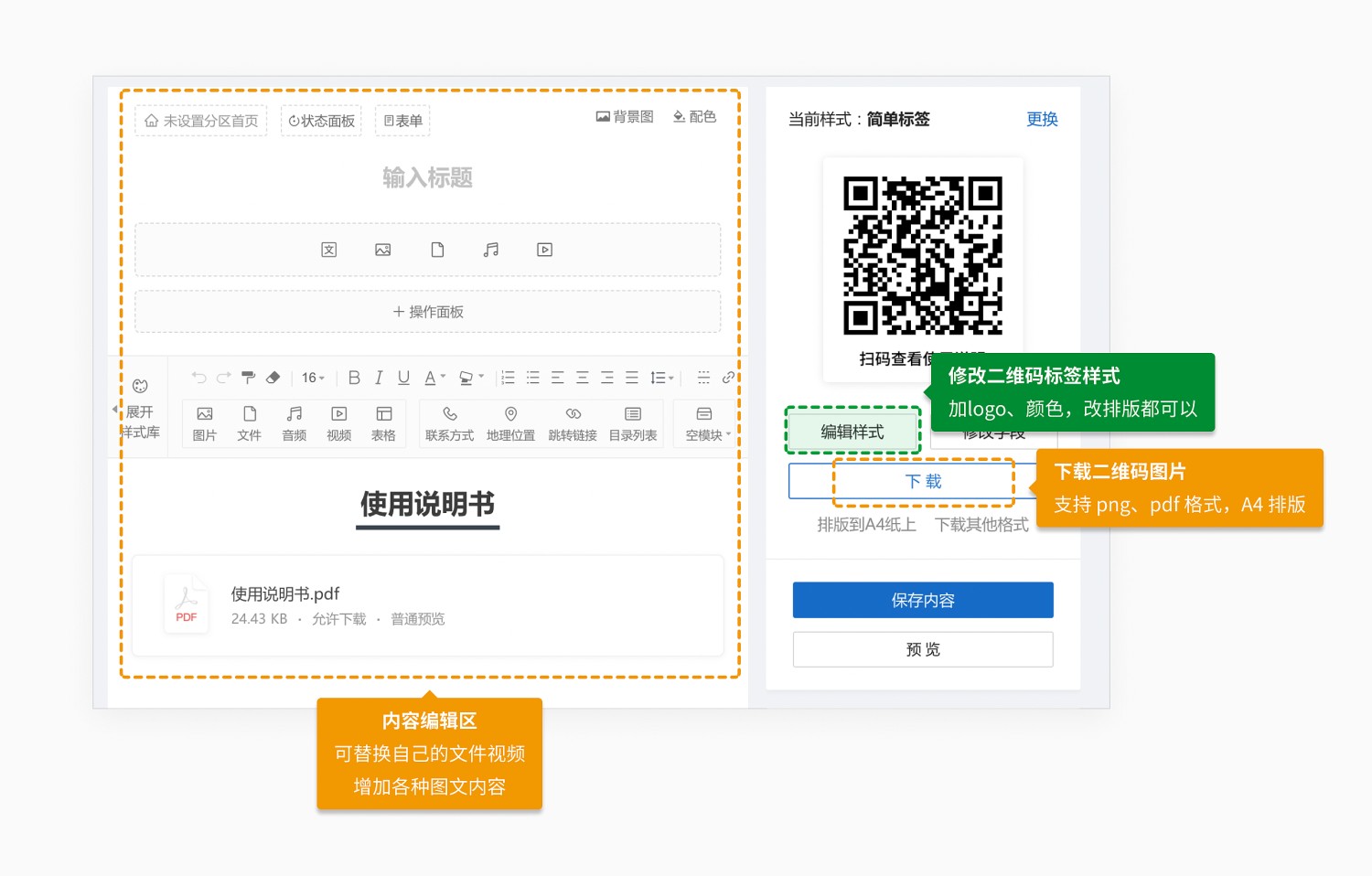Undo the last edit in toolbar
This screenshot has height=876, width=1372.
click(198, 378)
